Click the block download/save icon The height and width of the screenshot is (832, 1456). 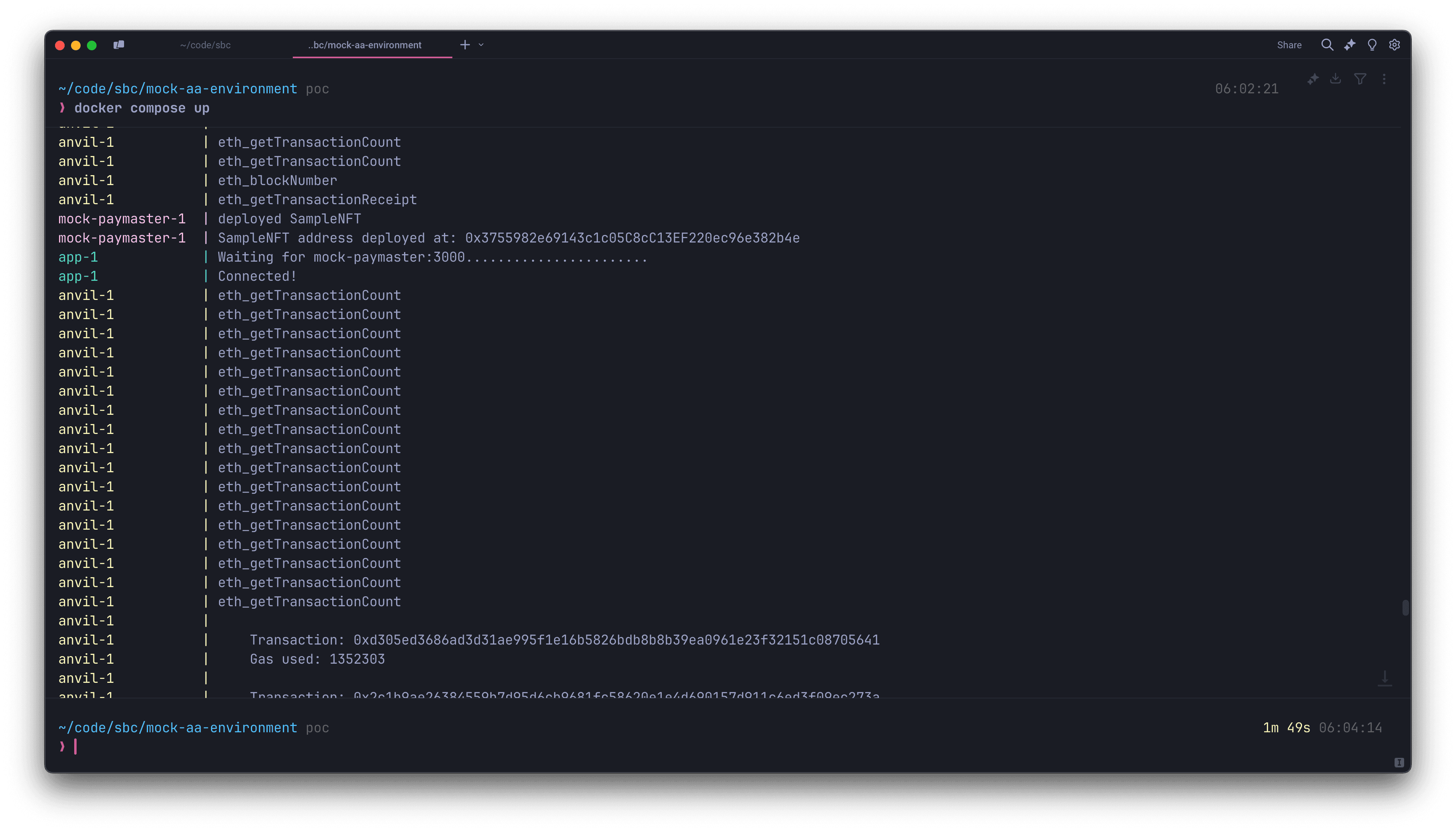tap(1336, 79)
